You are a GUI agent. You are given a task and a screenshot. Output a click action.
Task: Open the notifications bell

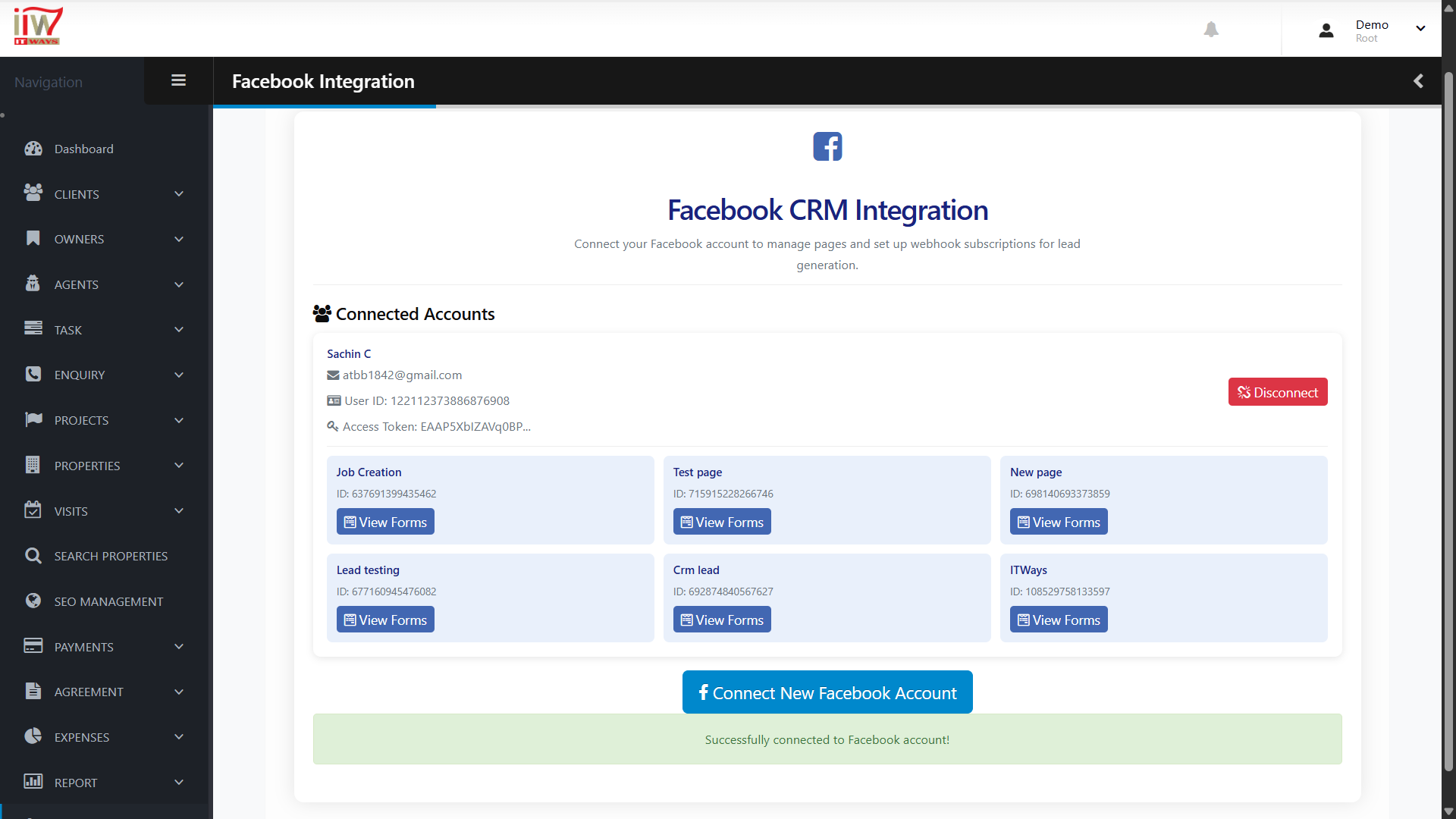(x=1211, y=30)
